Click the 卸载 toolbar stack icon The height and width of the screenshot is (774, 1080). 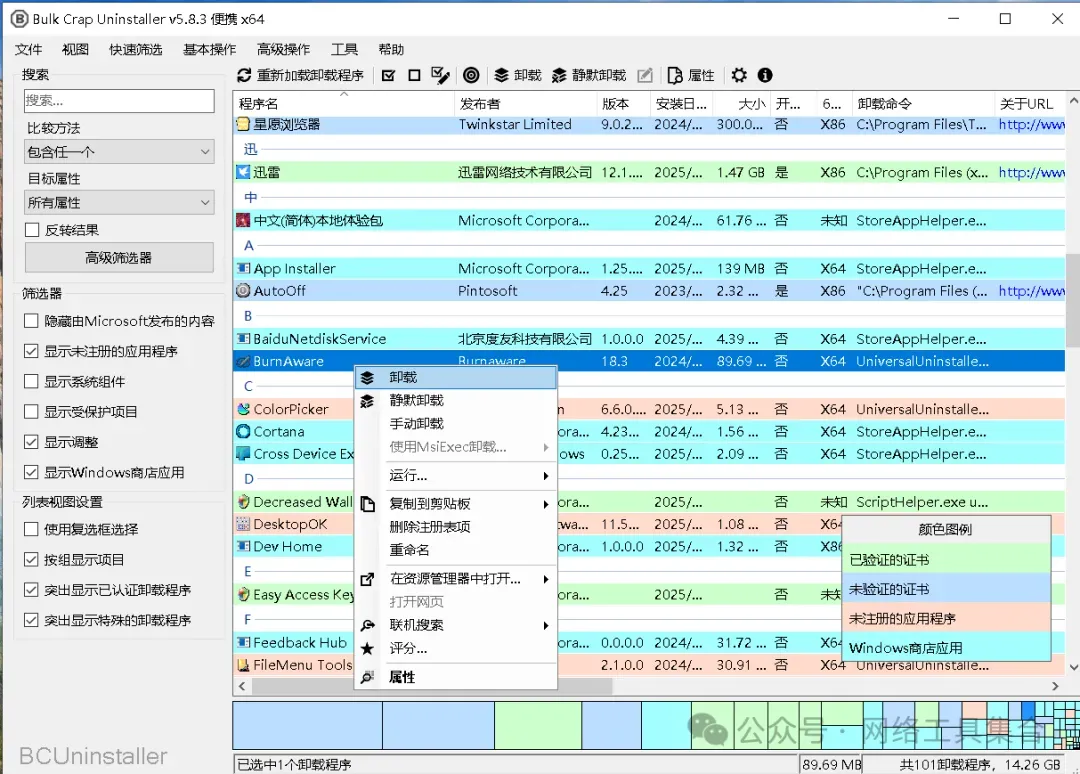click(x=501, y=75)
